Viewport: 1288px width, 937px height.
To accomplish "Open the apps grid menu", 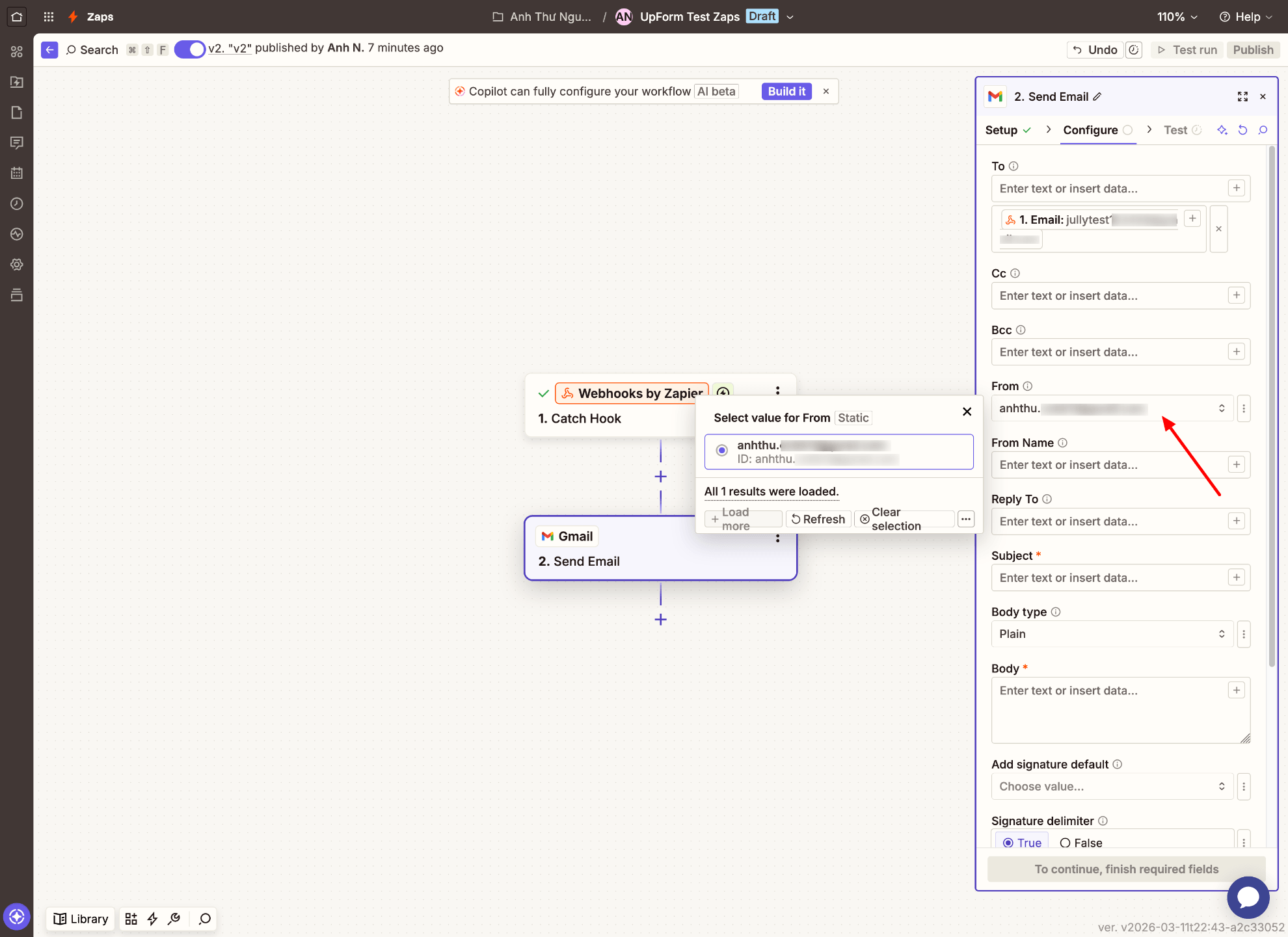I will (49, 17).
